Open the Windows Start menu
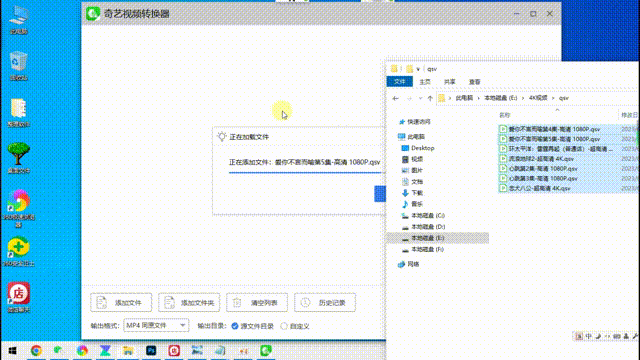This screenshot has width=640, height=360. click(13, 351)
